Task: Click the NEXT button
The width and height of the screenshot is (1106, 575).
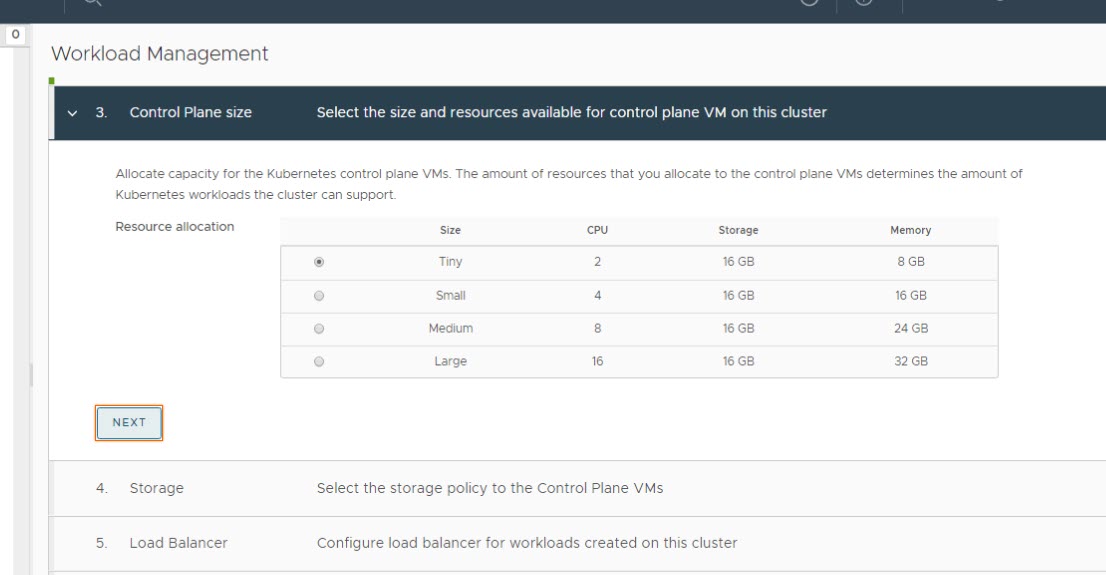Action: [x=129, y=423]
